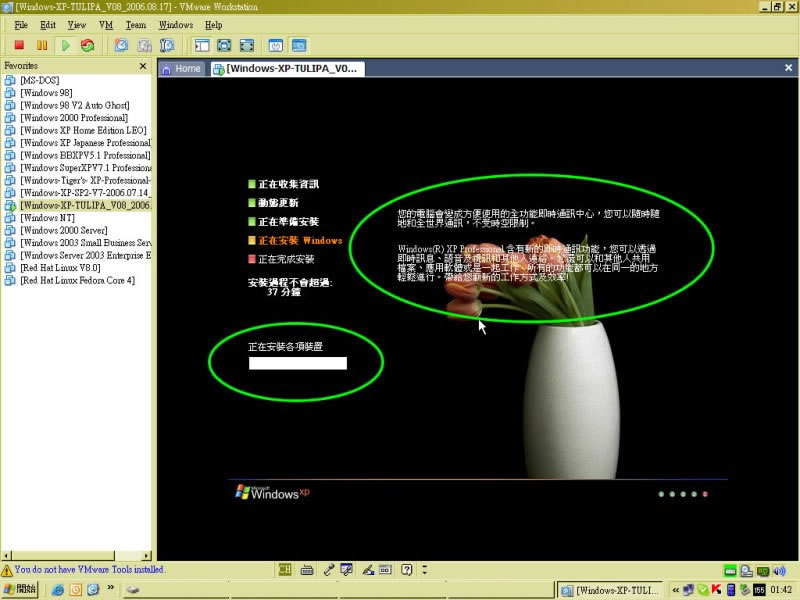
Task: Select [Windows XP Japanese Professional] favorite
Action: point(85,143)
